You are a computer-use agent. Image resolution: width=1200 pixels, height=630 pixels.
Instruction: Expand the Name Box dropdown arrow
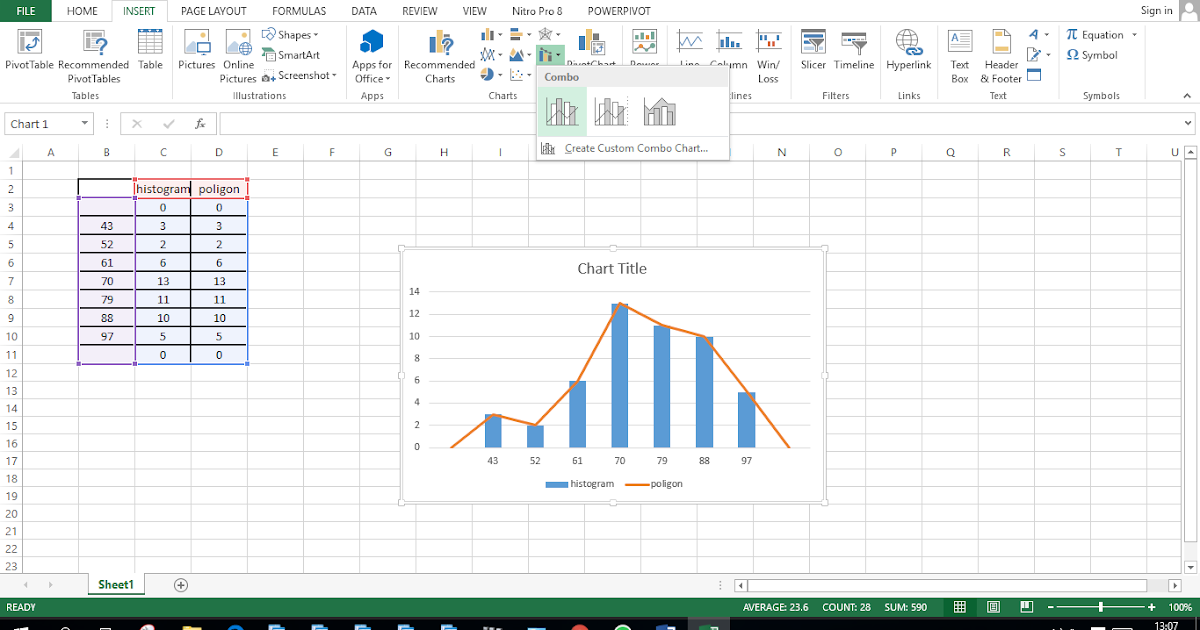[x=83, y=124]
